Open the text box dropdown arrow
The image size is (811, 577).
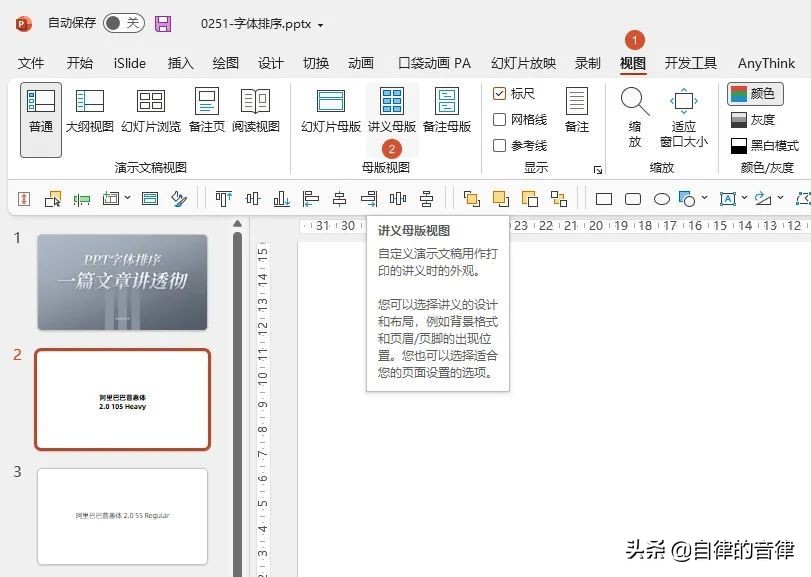point(744,197)
